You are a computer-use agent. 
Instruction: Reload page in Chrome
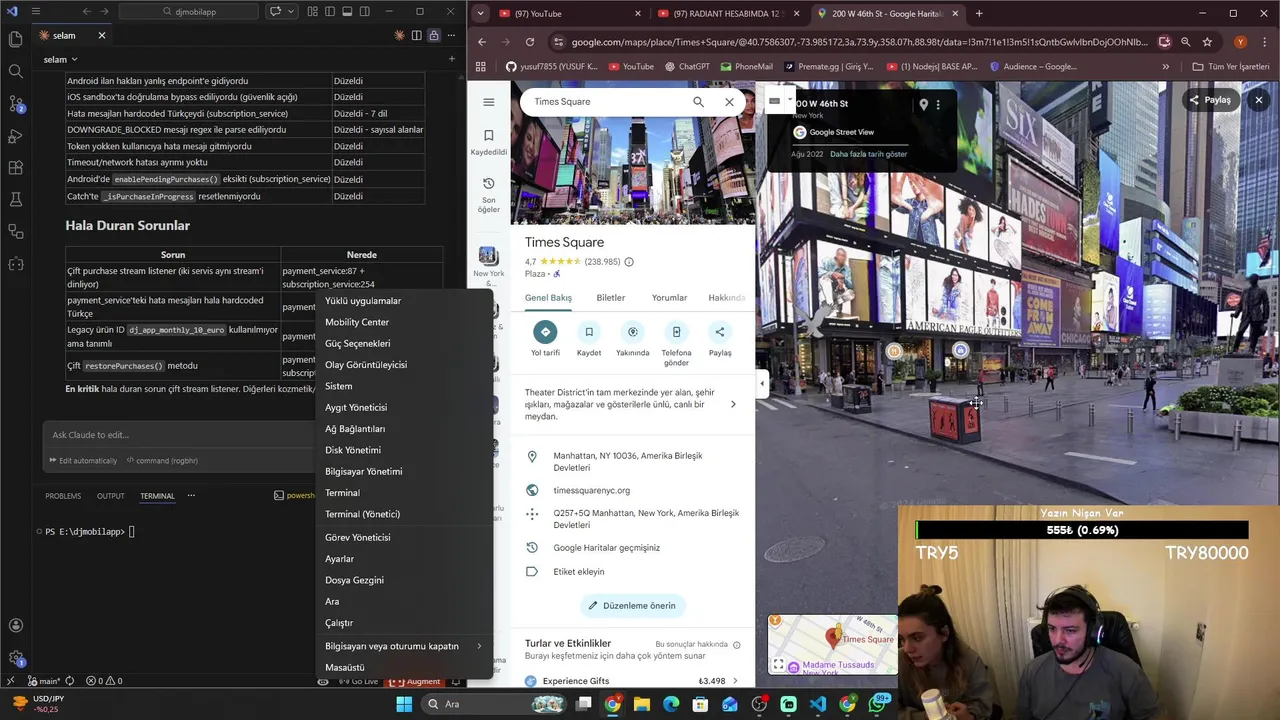[x=530, y=42]
